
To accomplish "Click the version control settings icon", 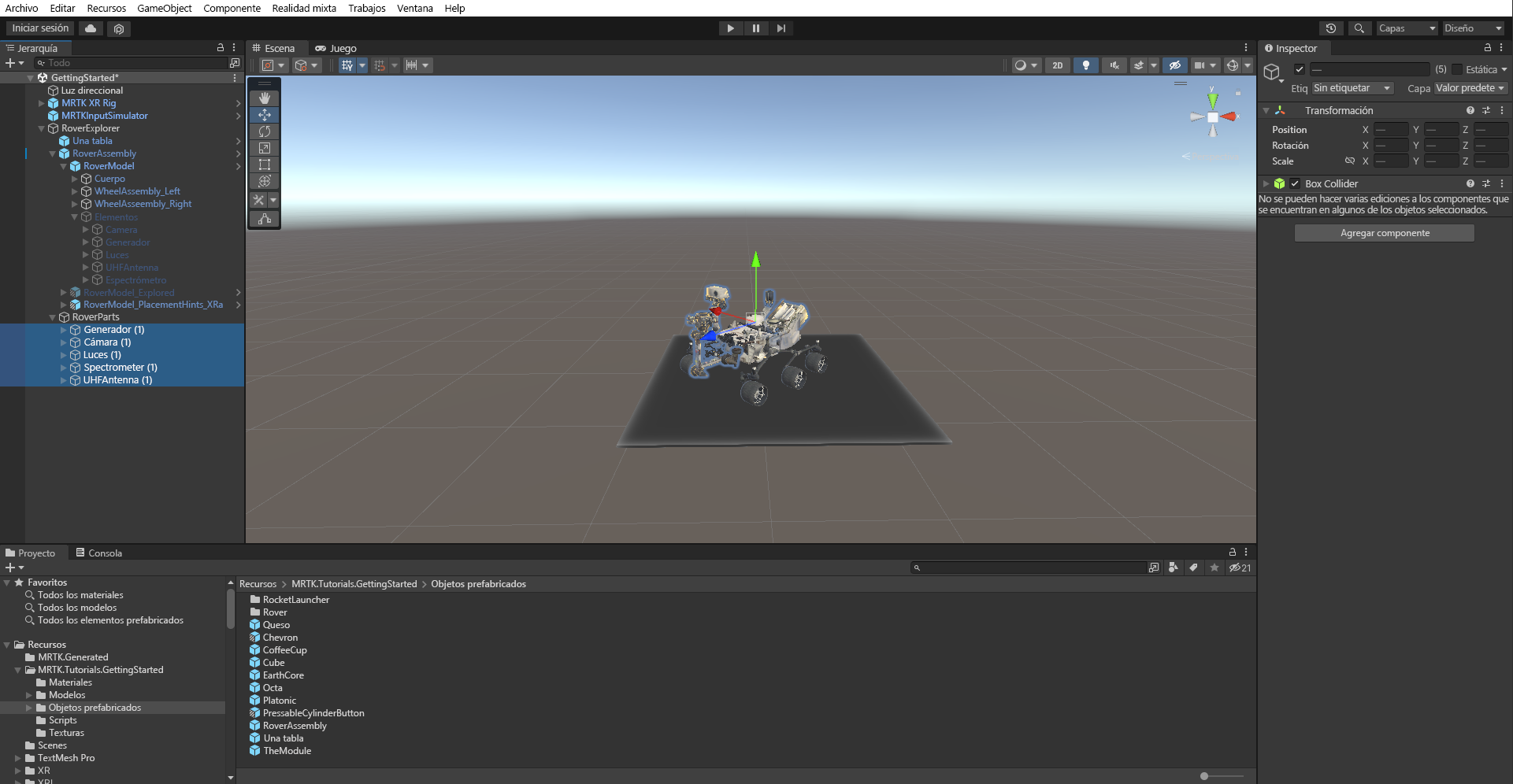I will click(x=119, y=28).
